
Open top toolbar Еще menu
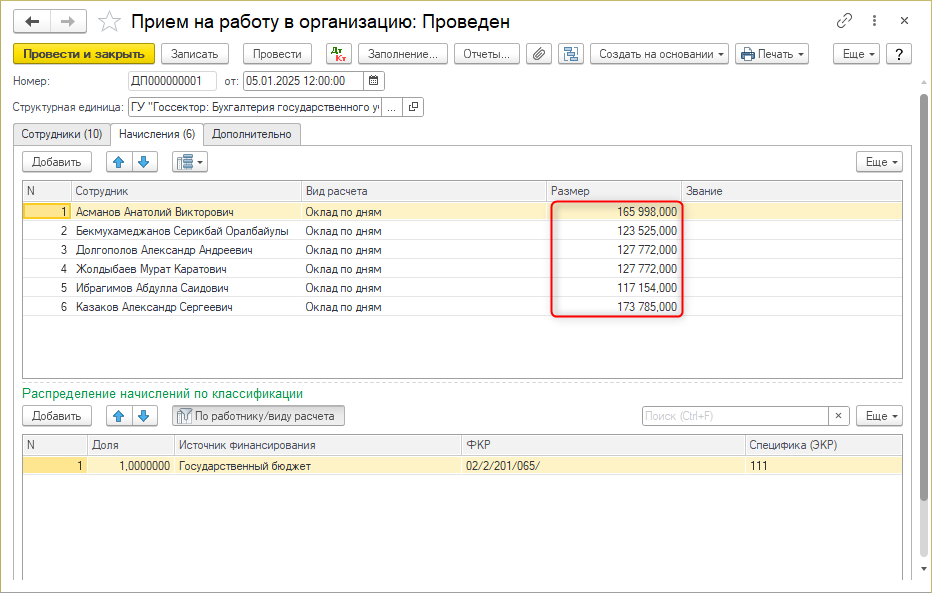tap(857, 54)
